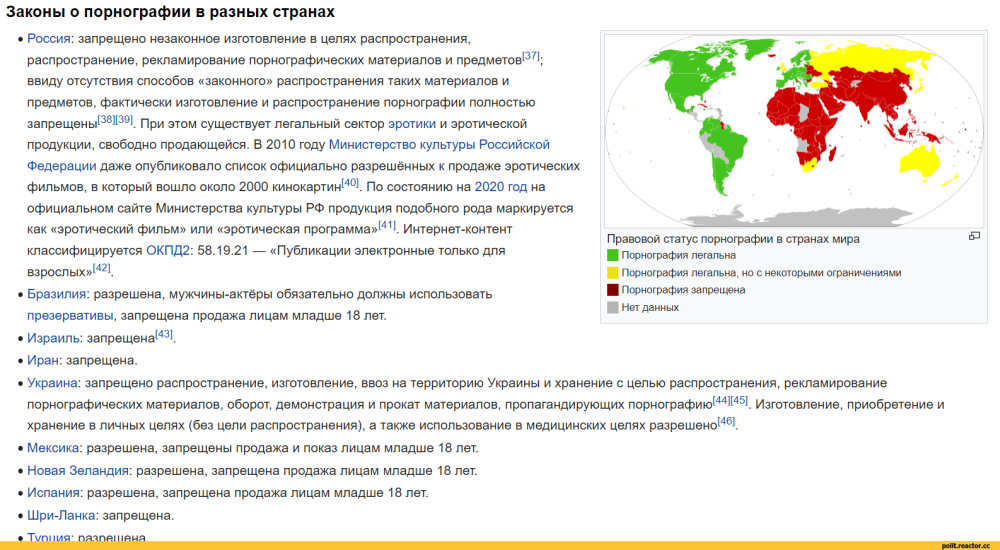Screen dimensions: 1000x550
Task: Open citation reference [44]
Action: pyautogui.click(x=721, y=400)
